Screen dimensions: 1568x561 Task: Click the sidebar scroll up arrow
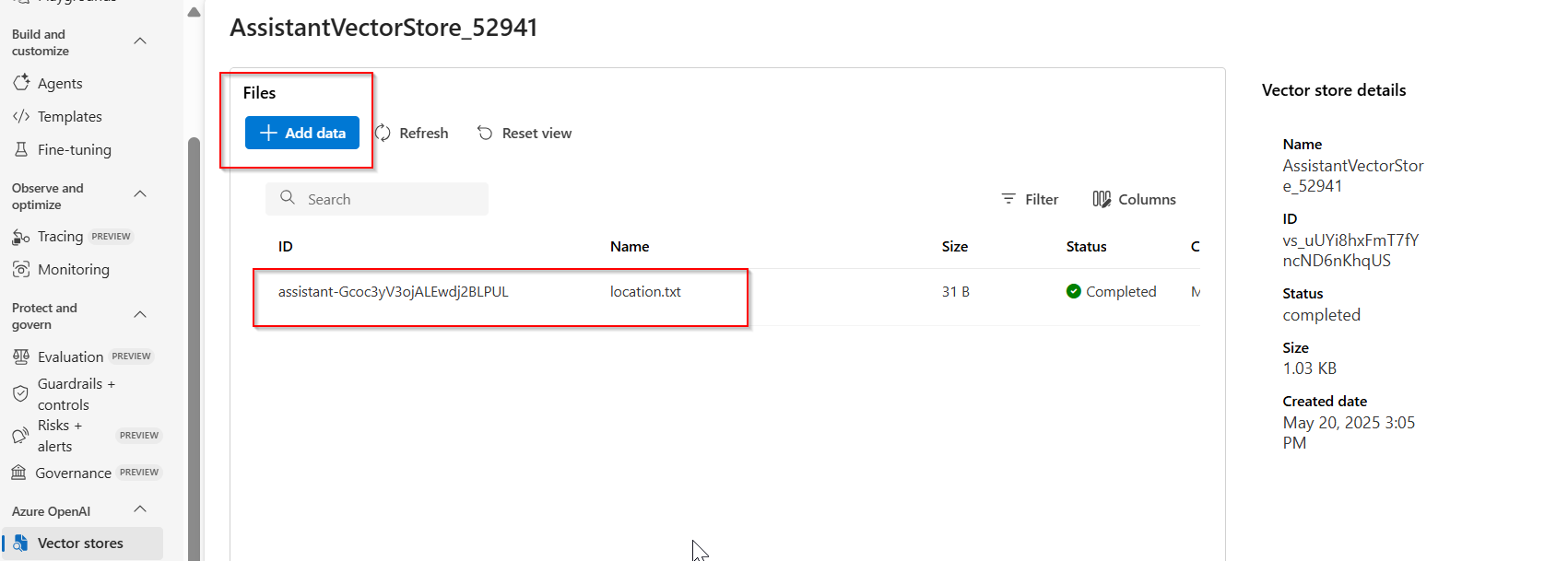click(194, 13)
